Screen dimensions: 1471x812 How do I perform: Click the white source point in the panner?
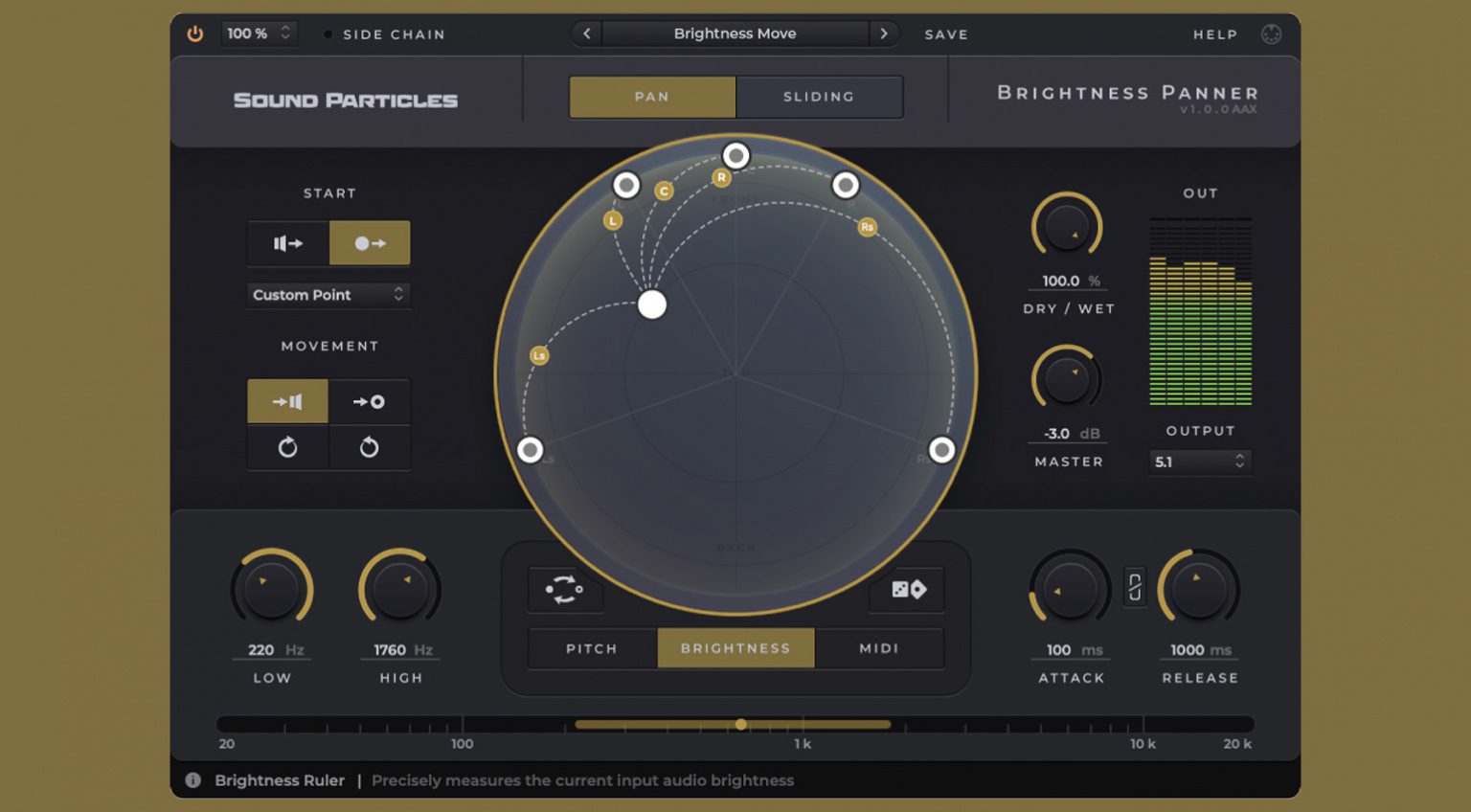pos(652,304)
